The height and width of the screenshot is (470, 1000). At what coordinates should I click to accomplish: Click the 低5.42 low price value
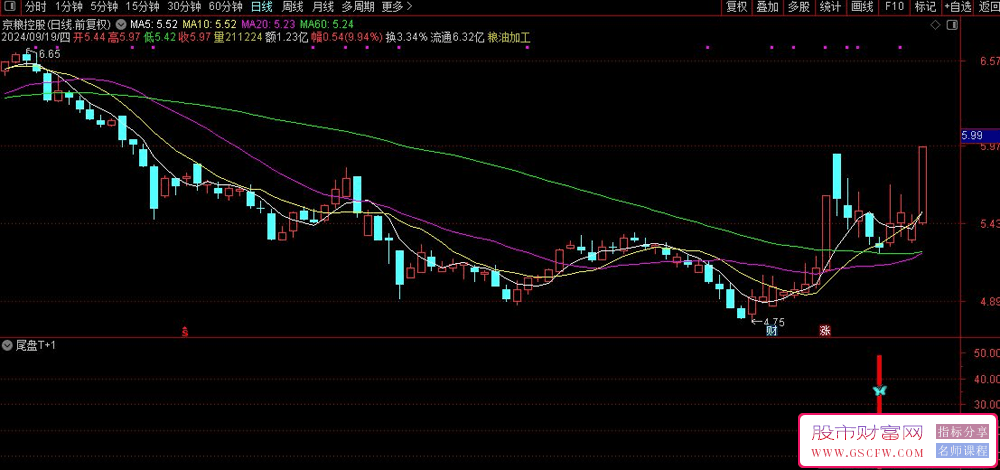click(160, 37)
